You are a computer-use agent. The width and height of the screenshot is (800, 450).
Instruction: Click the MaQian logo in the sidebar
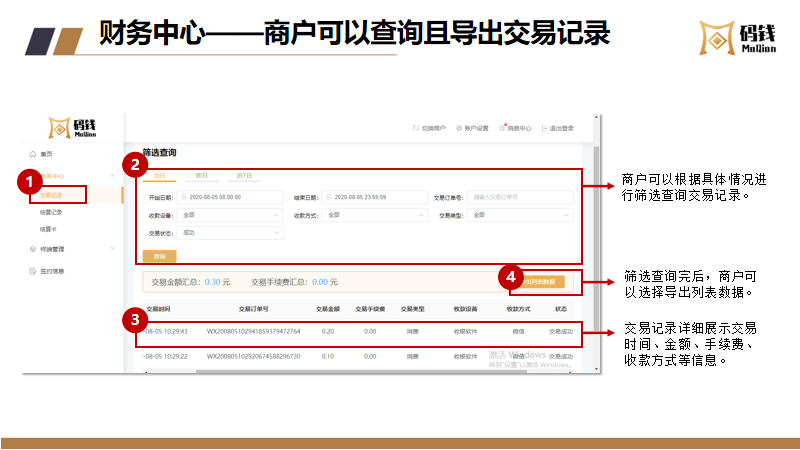pos(72,128)
